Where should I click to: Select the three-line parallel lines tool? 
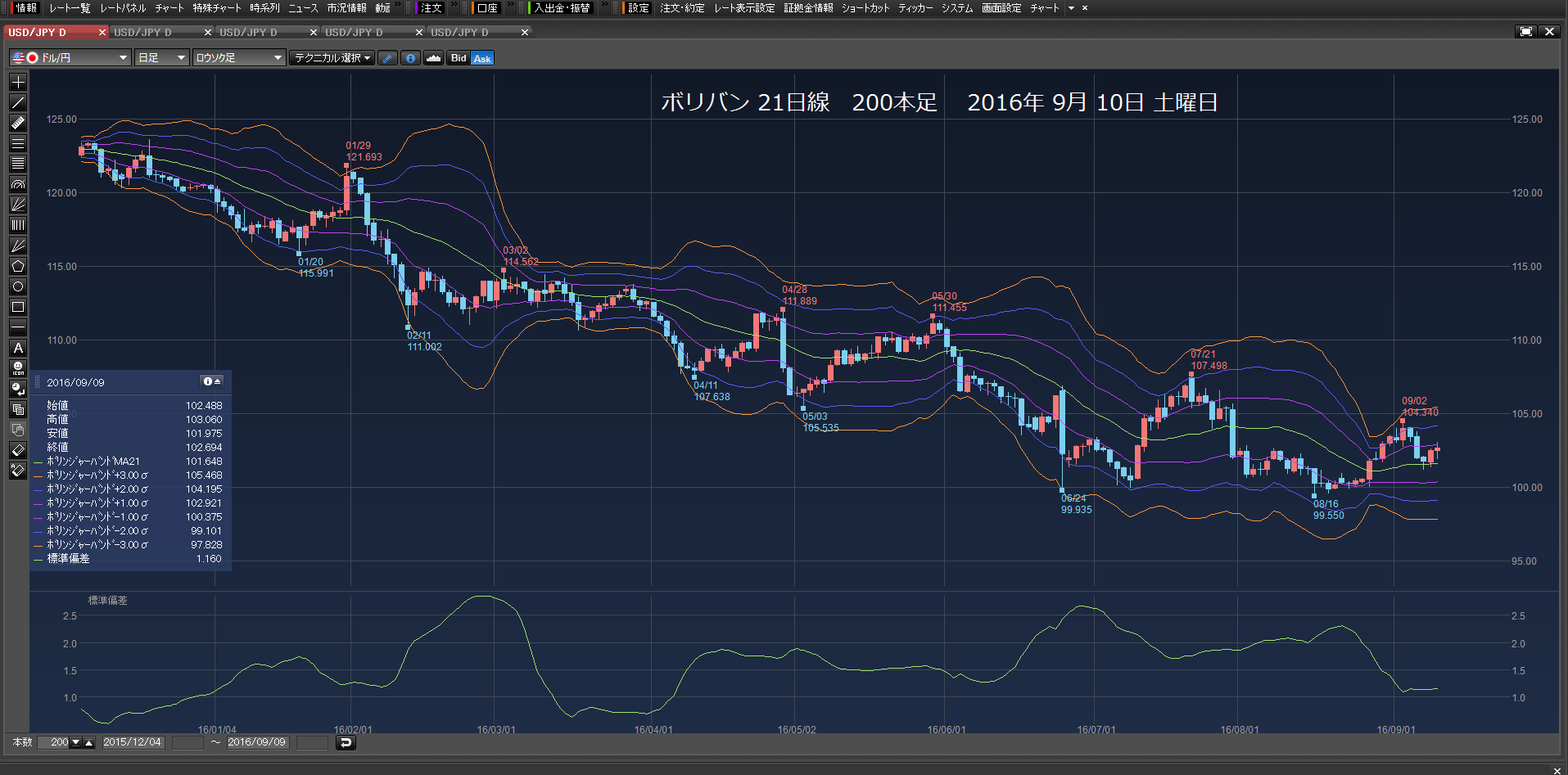18,143
